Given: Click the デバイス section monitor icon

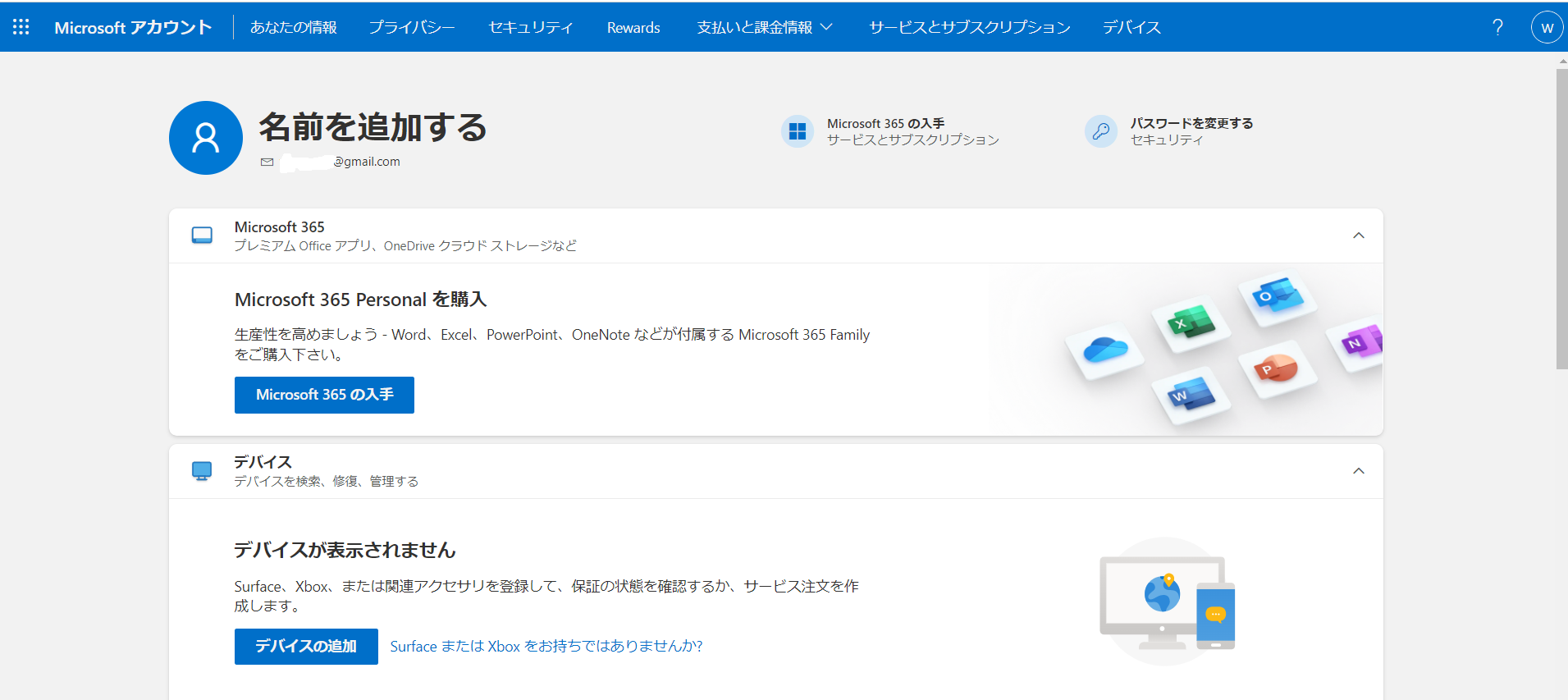Looking at the screenshot, I should click(x=202, y=471).
